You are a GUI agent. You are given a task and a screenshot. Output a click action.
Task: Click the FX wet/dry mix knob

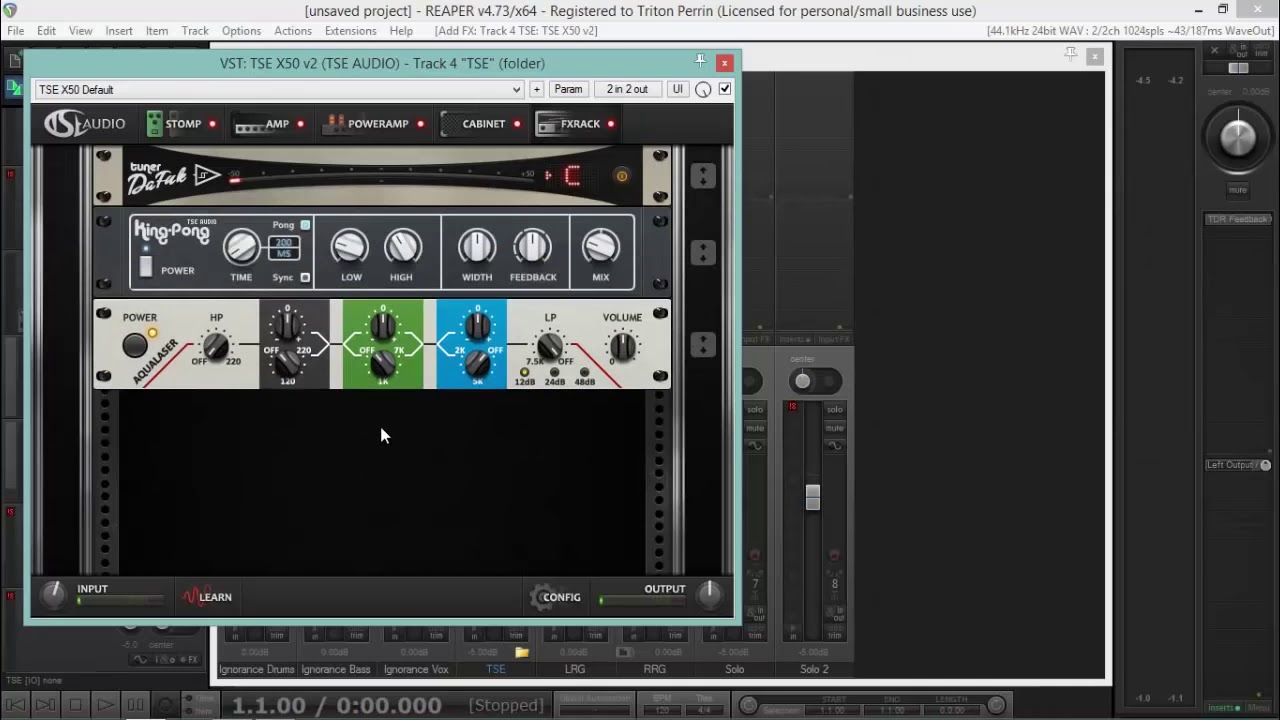click(x=703, y=89)
